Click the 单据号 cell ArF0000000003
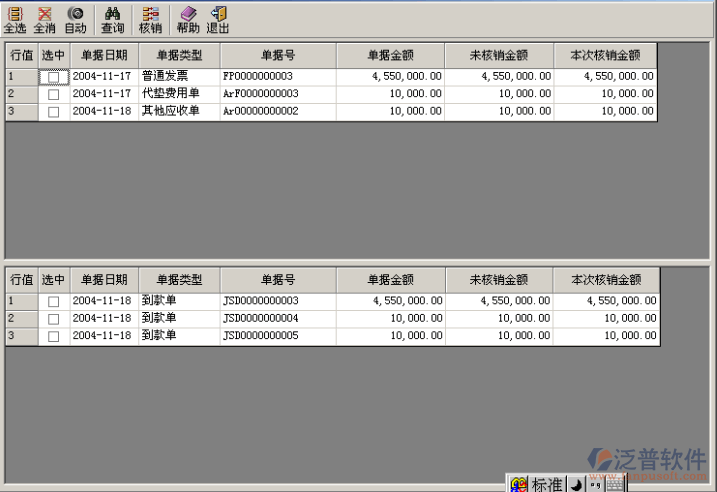Image resolution: width=717 pixels, height=492 pixels. [278, 94]
